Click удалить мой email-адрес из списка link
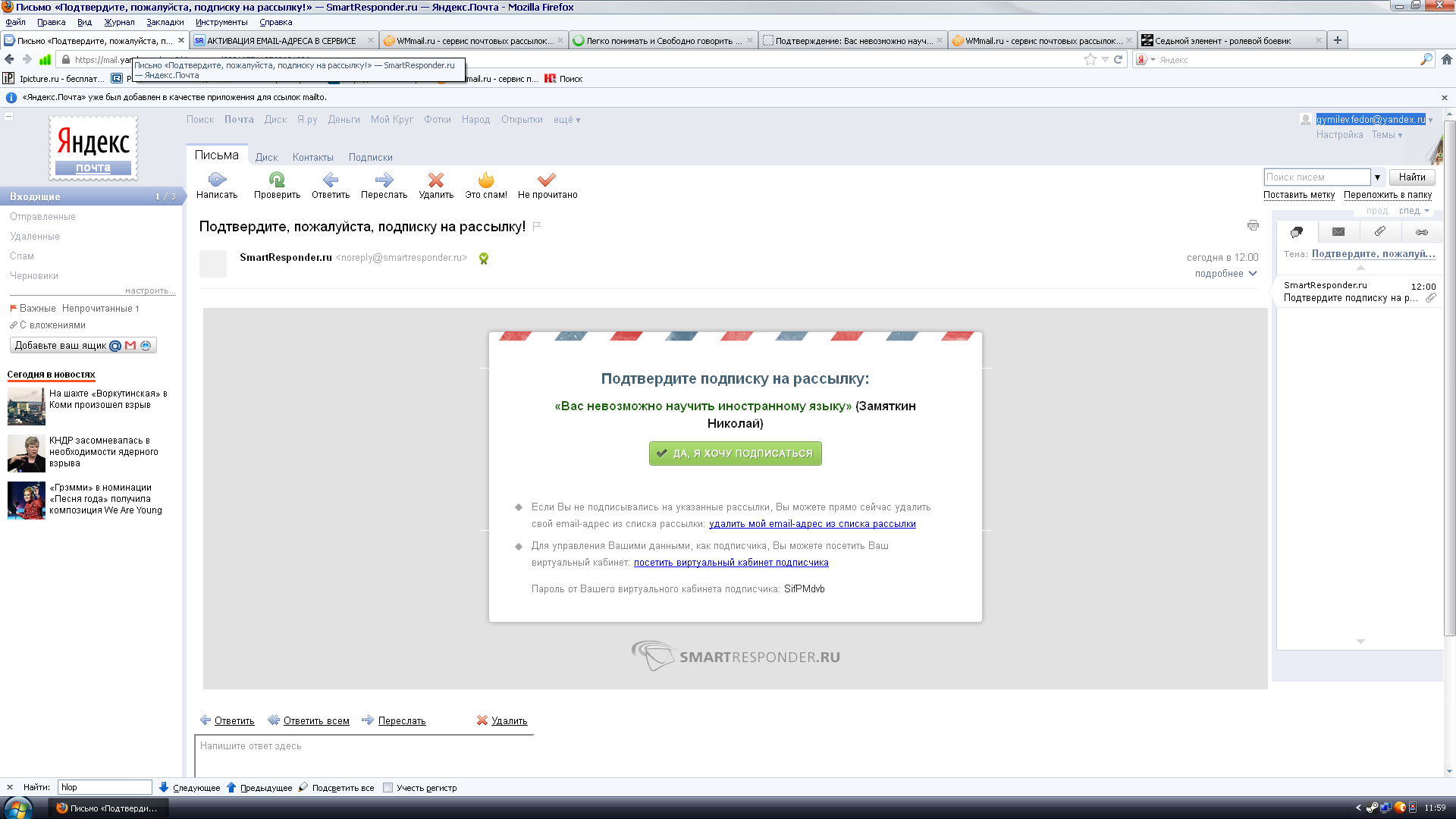 click(812, 524)
